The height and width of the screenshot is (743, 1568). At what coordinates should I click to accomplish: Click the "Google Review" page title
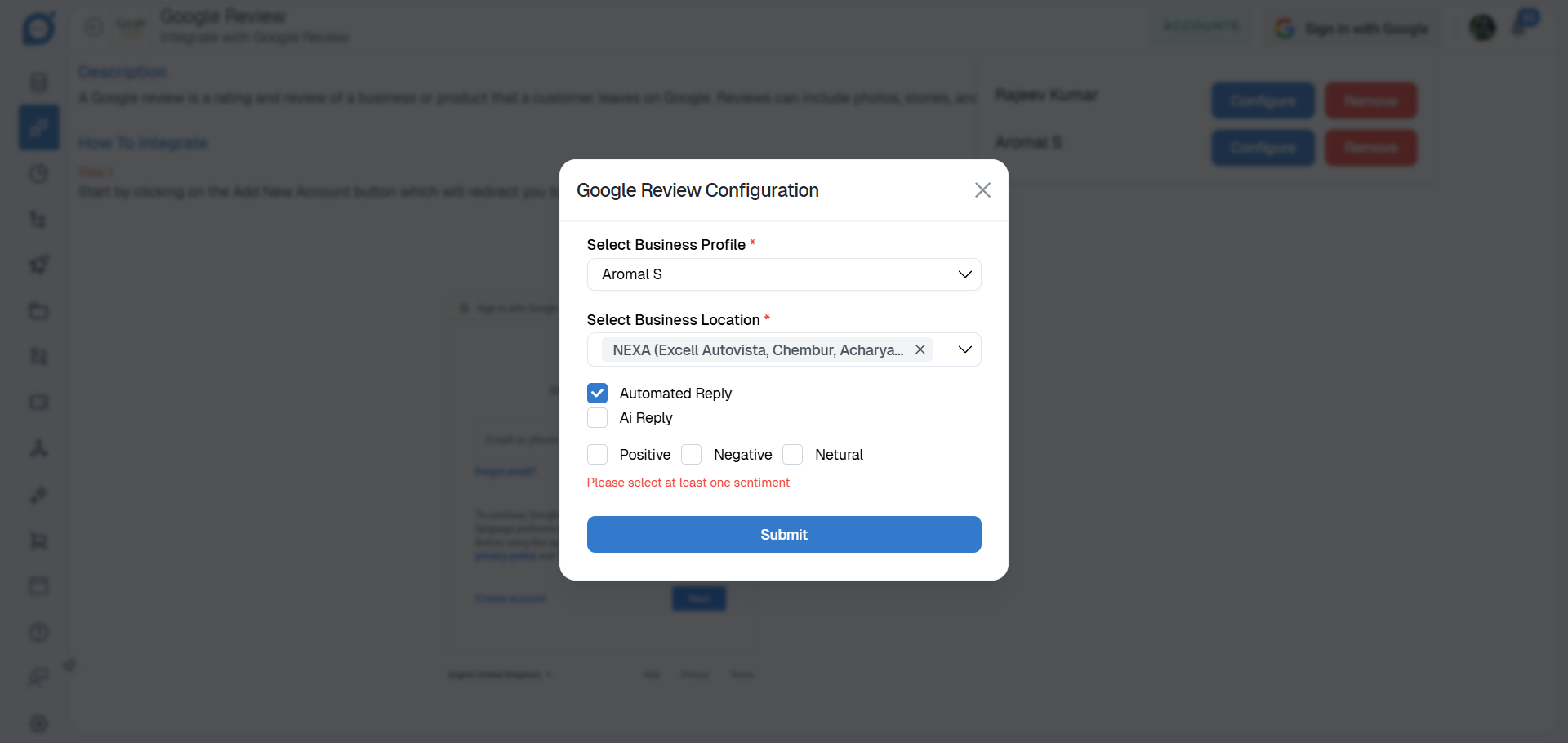coord(223,16)
